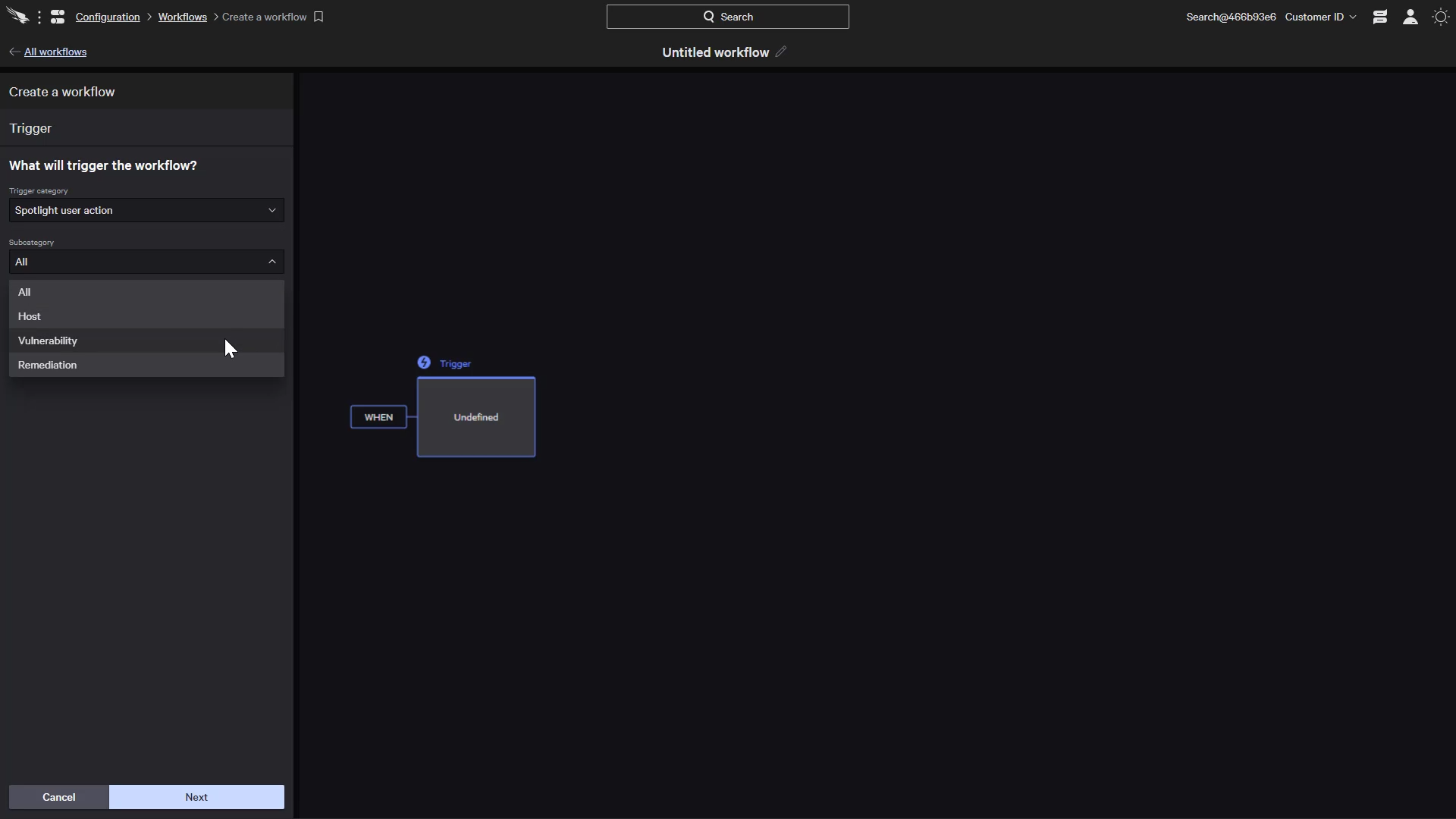Click the grid/apps icon in top navigation
Screen dimensions: 1456x819
coord(57,16)
